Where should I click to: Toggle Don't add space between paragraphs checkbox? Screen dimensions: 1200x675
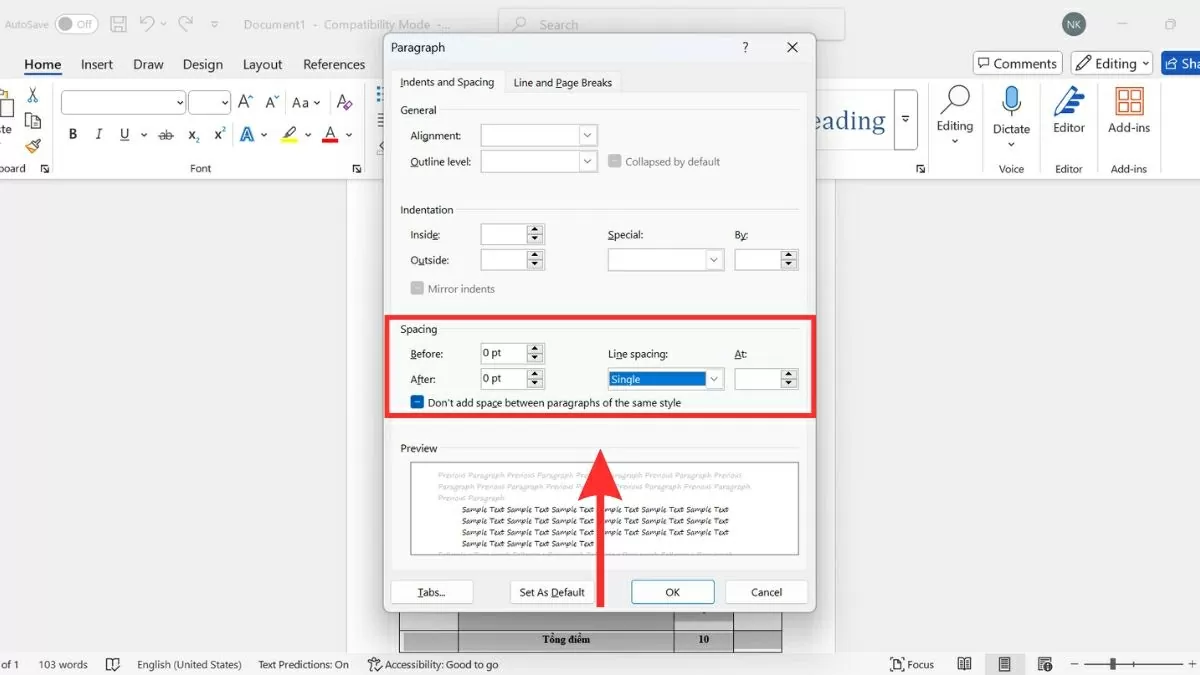click(x=417, y=402)
